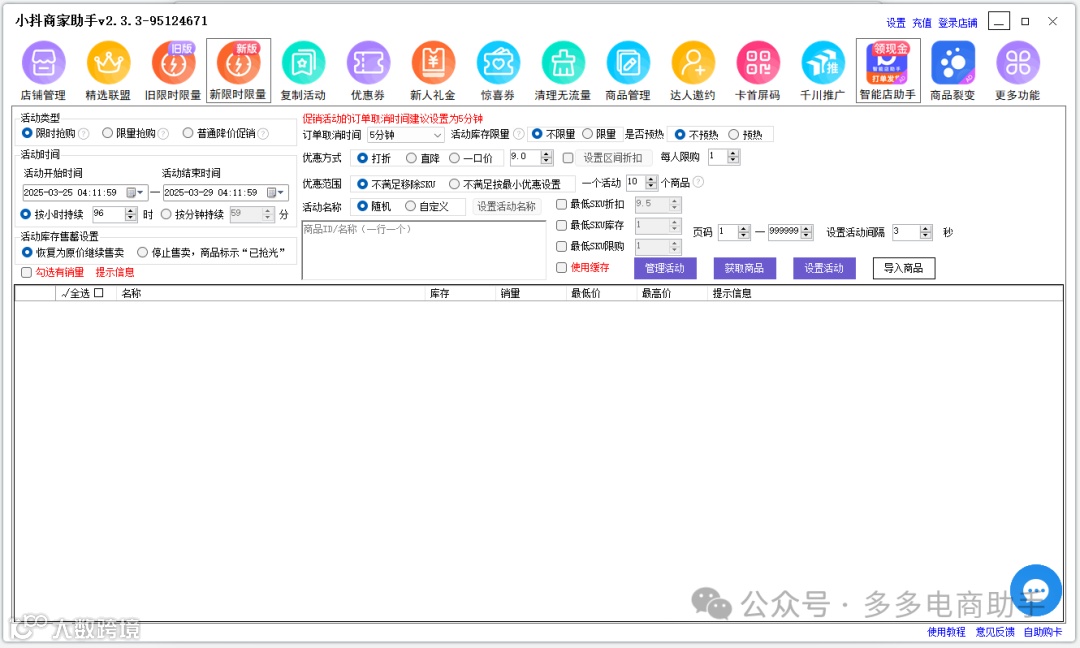Image resolution: width=1080 pixels, height=648 pixels.
Task: Click the 按小时持续 hours stepper arrows
Action: click(131, 214)
